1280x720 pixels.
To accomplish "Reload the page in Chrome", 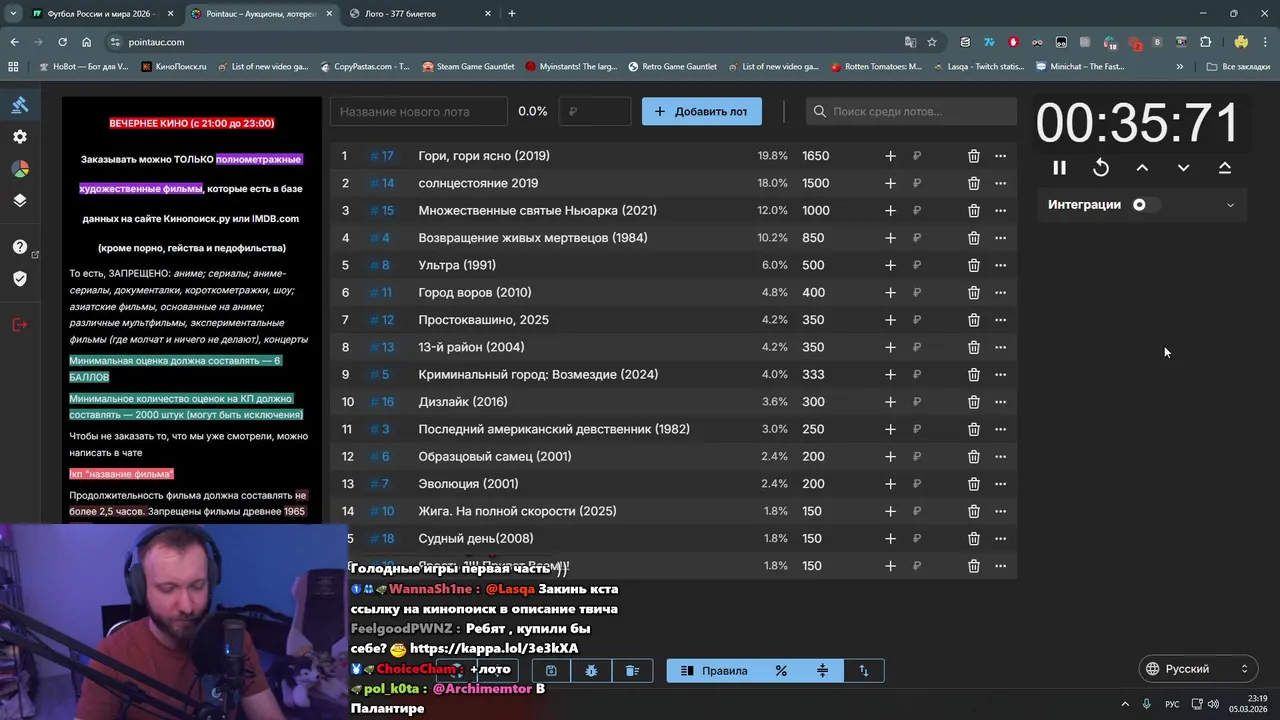I will pos(62,42).
